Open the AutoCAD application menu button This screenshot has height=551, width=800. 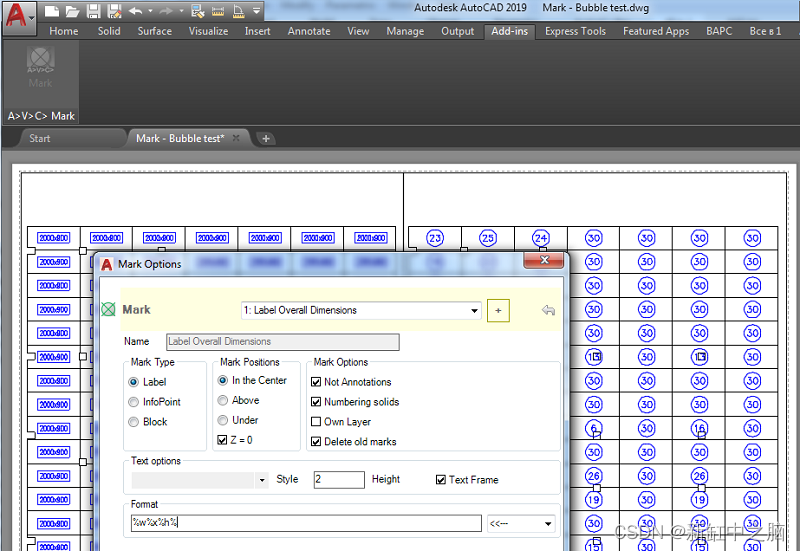[x=17, y=18]
